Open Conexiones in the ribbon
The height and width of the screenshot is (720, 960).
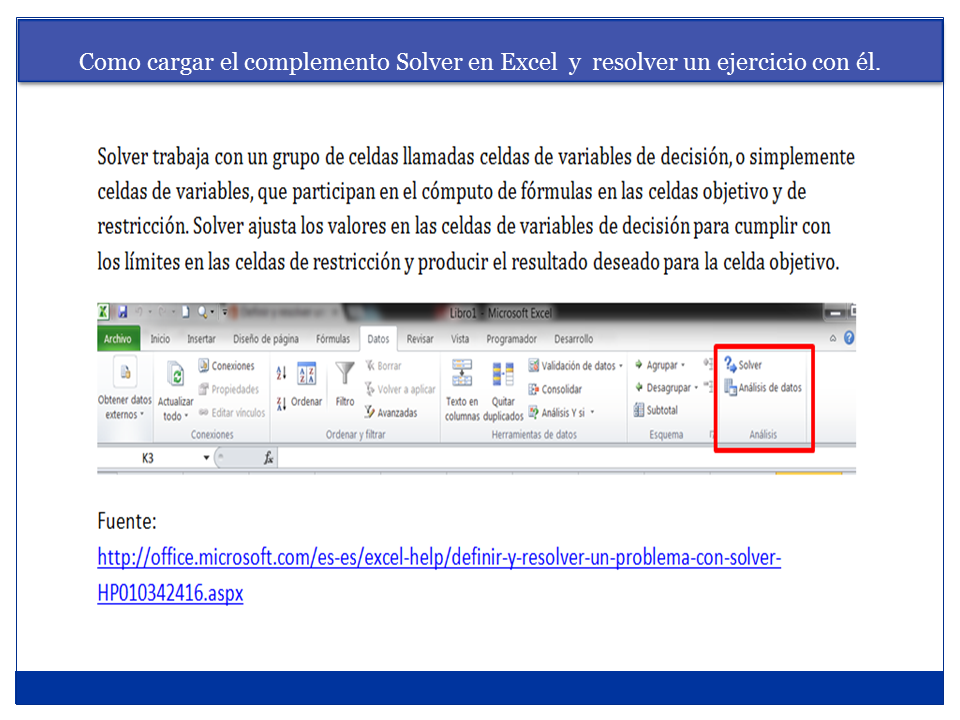226,366
